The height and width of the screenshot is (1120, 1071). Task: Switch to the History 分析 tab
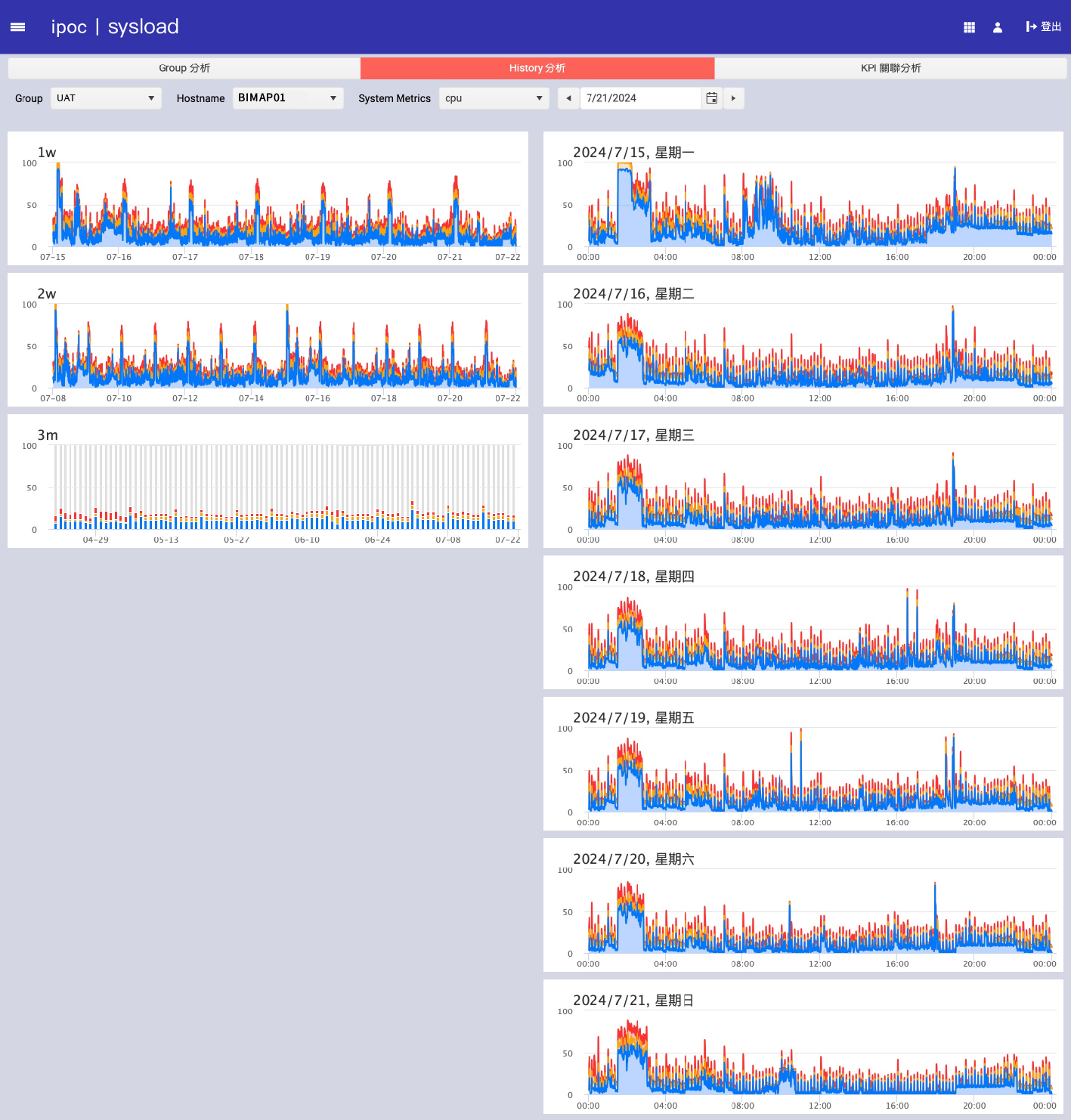point(537,68)
